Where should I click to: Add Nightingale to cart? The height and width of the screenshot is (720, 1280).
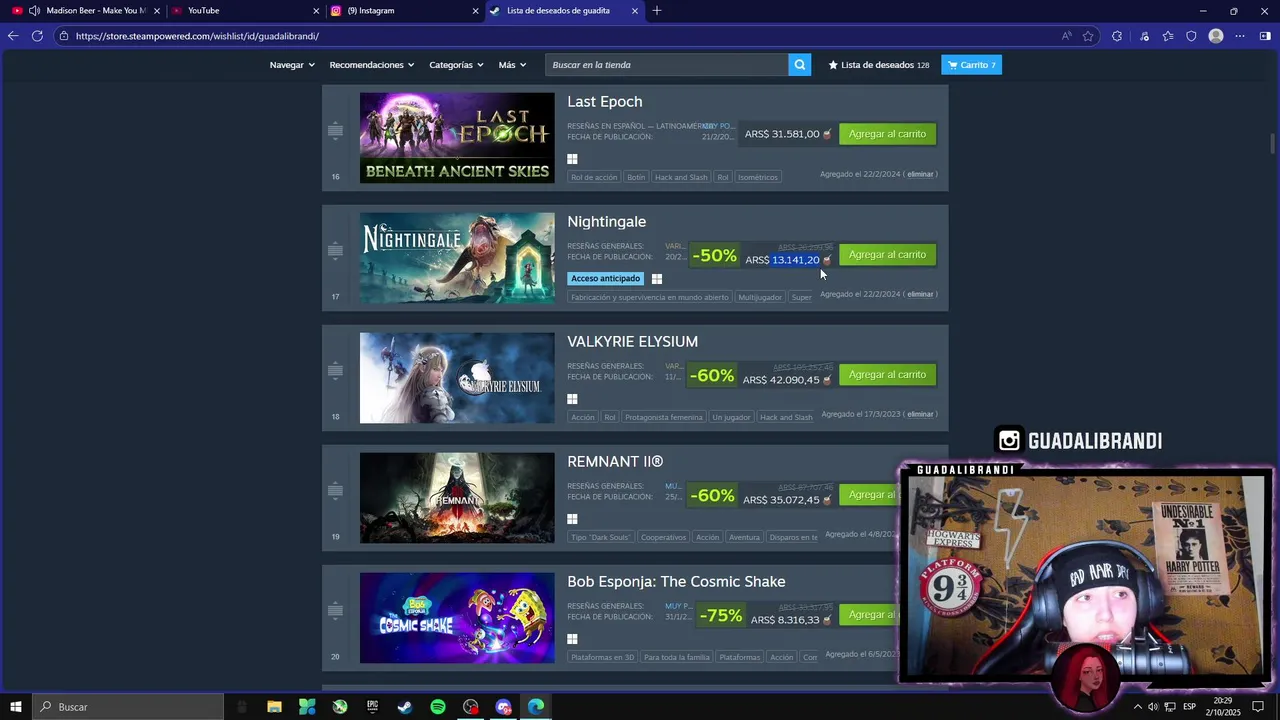click(x=887, y=254)
